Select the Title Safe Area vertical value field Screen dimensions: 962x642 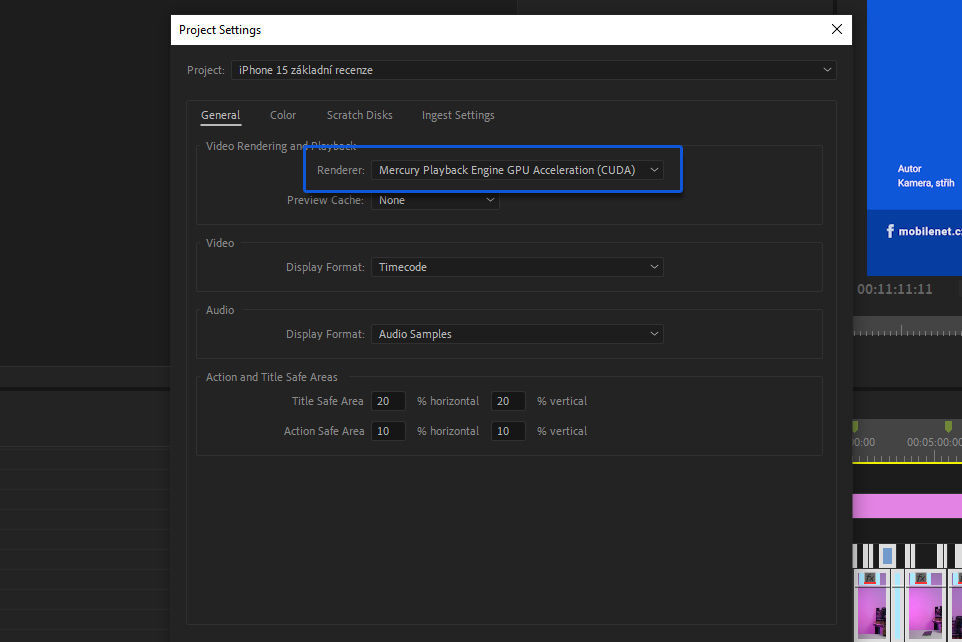pyautogui.click(x=508, y=401)
